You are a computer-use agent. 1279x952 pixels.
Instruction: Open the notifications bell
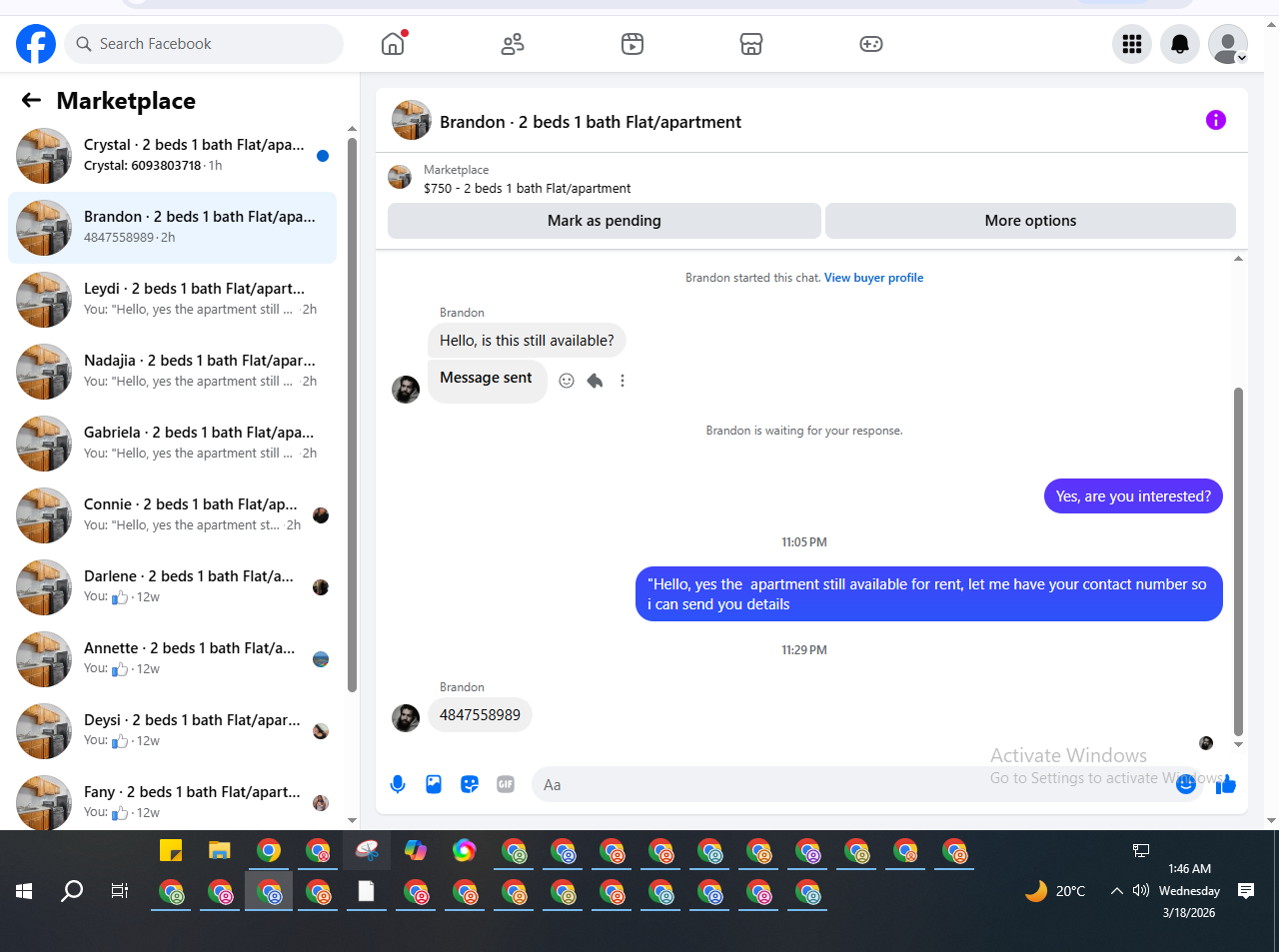(1180, 44)
